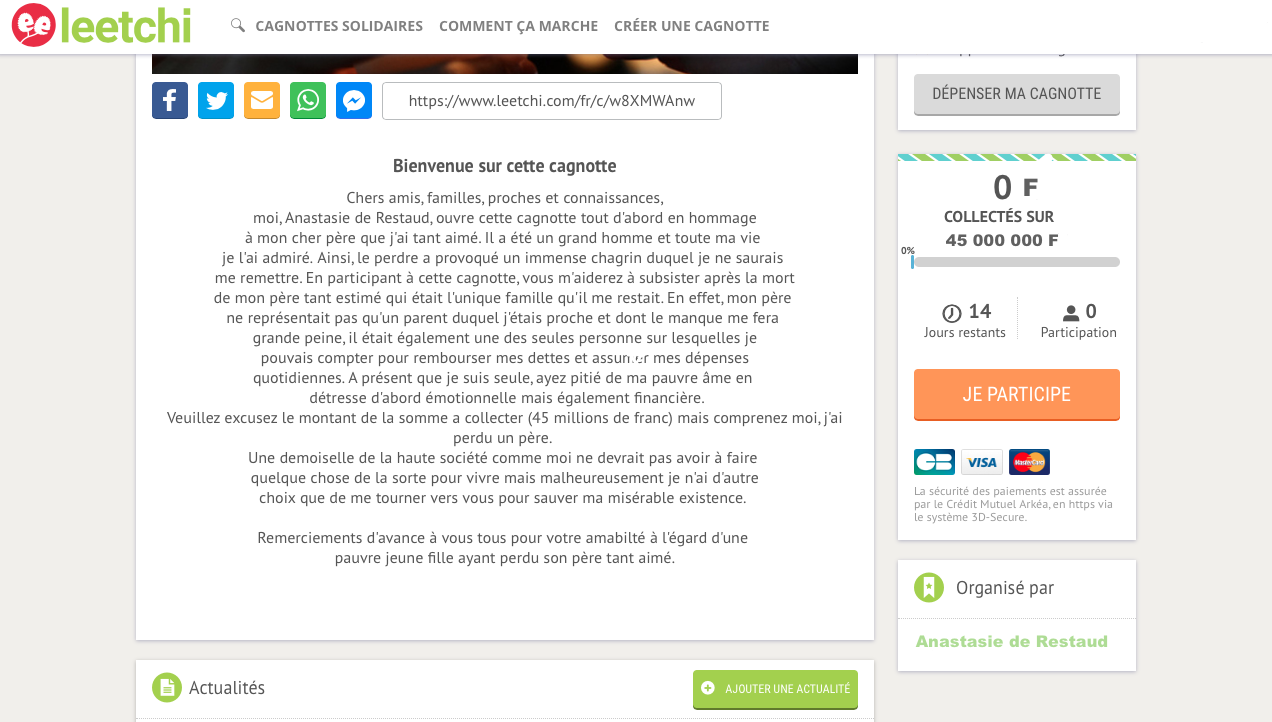Screen dimensions: 1272x722
Task: Click the Je participe button
Action: pyautogui.click(x=1017, y=395)
